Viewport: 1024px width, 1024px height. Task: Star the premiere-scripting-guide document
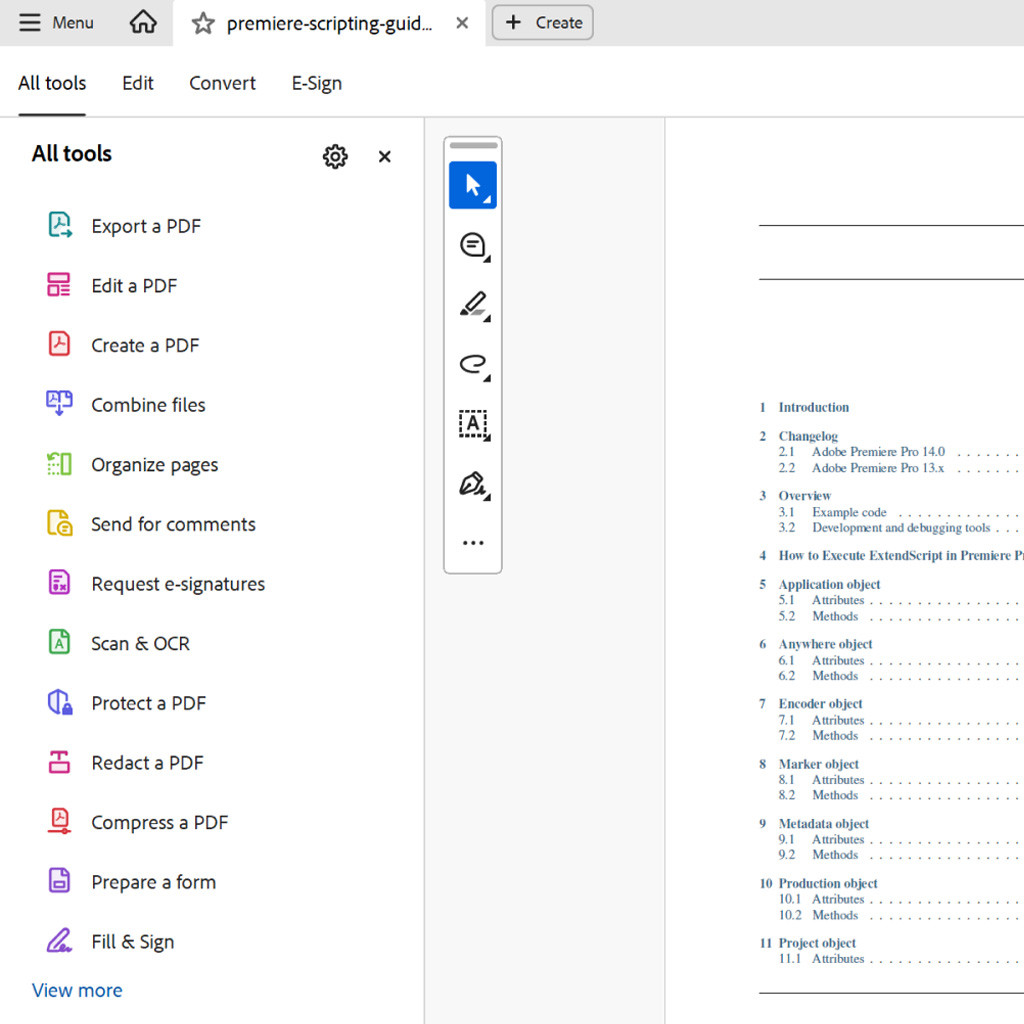point(203,24)
